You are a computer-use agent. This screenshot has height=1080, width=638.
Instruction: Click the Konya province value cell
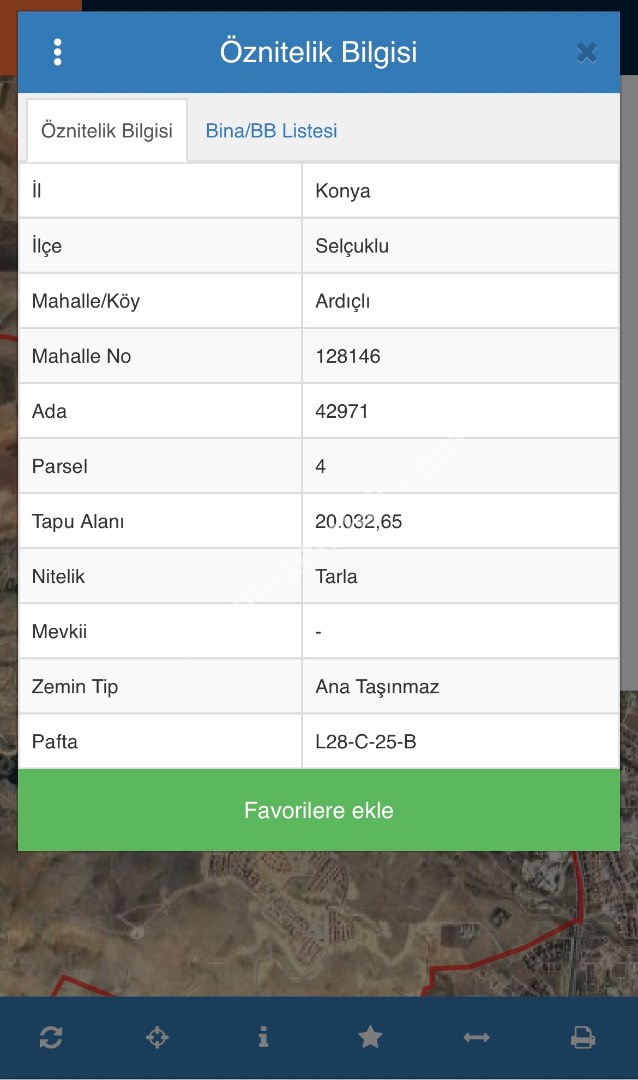[343, 191]
